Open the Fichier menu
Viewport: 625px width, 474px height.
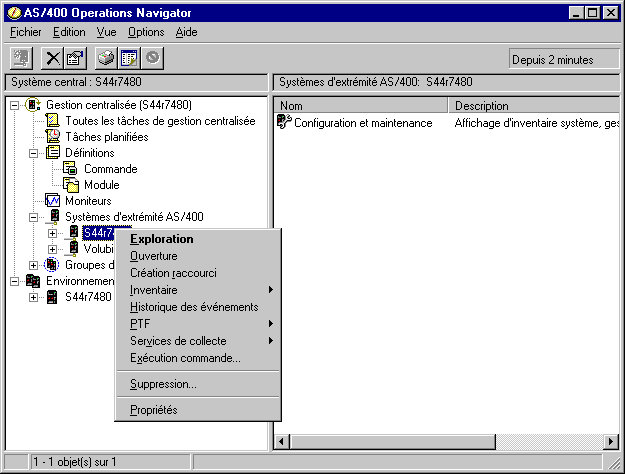(26, 32)
